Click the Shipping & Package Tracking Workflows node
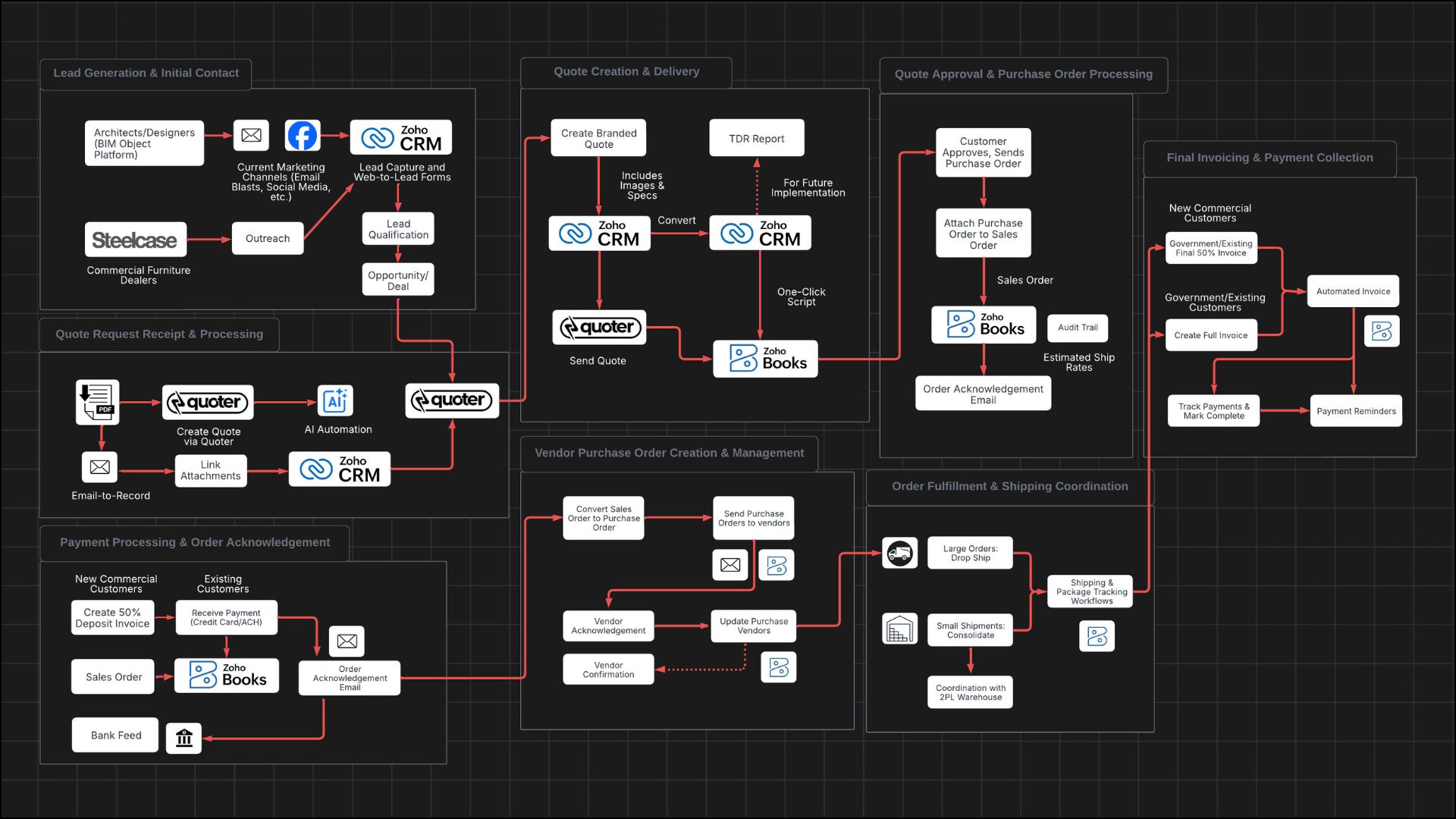Image resolution: width=1456 pixels, height=819 pixels. click(x=1090, y=591)
